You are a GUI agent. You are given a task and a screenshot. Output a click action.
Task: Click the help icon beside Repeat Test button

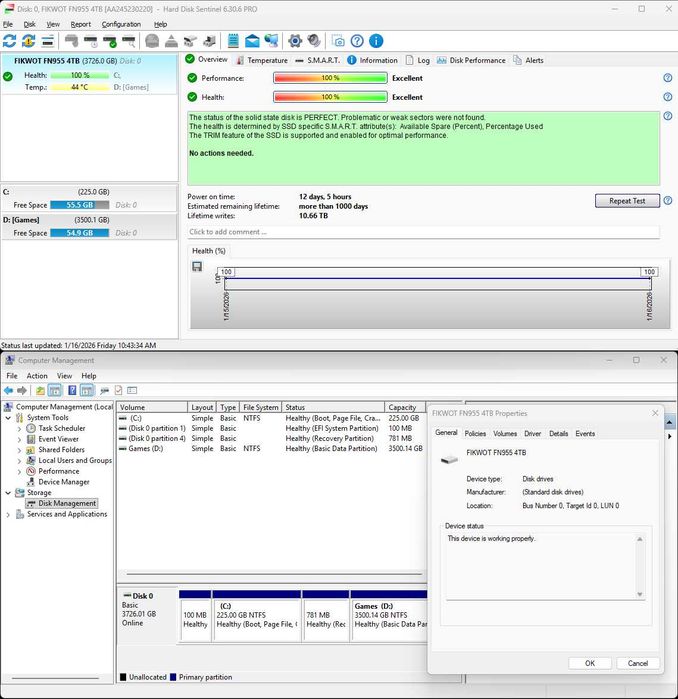[x=667, y=201]
